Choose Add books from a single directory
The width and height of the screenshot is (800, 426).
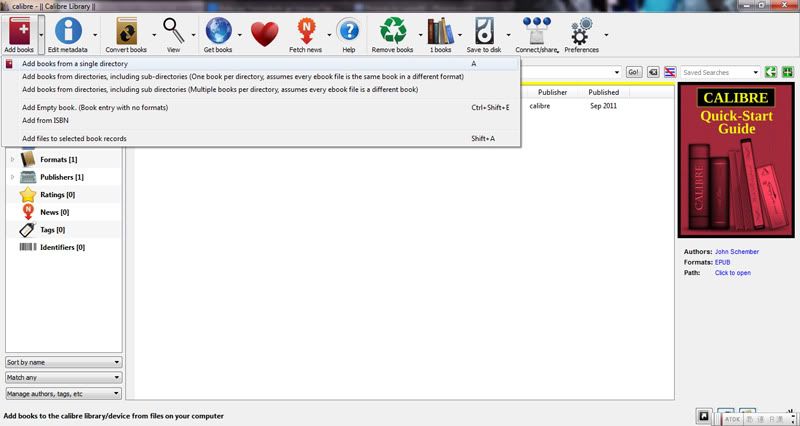261,64
